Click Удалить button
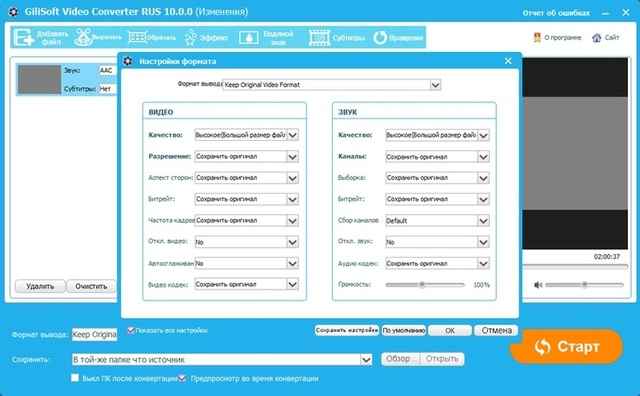Screen dimensions: 640x396 tap(40, 286)
